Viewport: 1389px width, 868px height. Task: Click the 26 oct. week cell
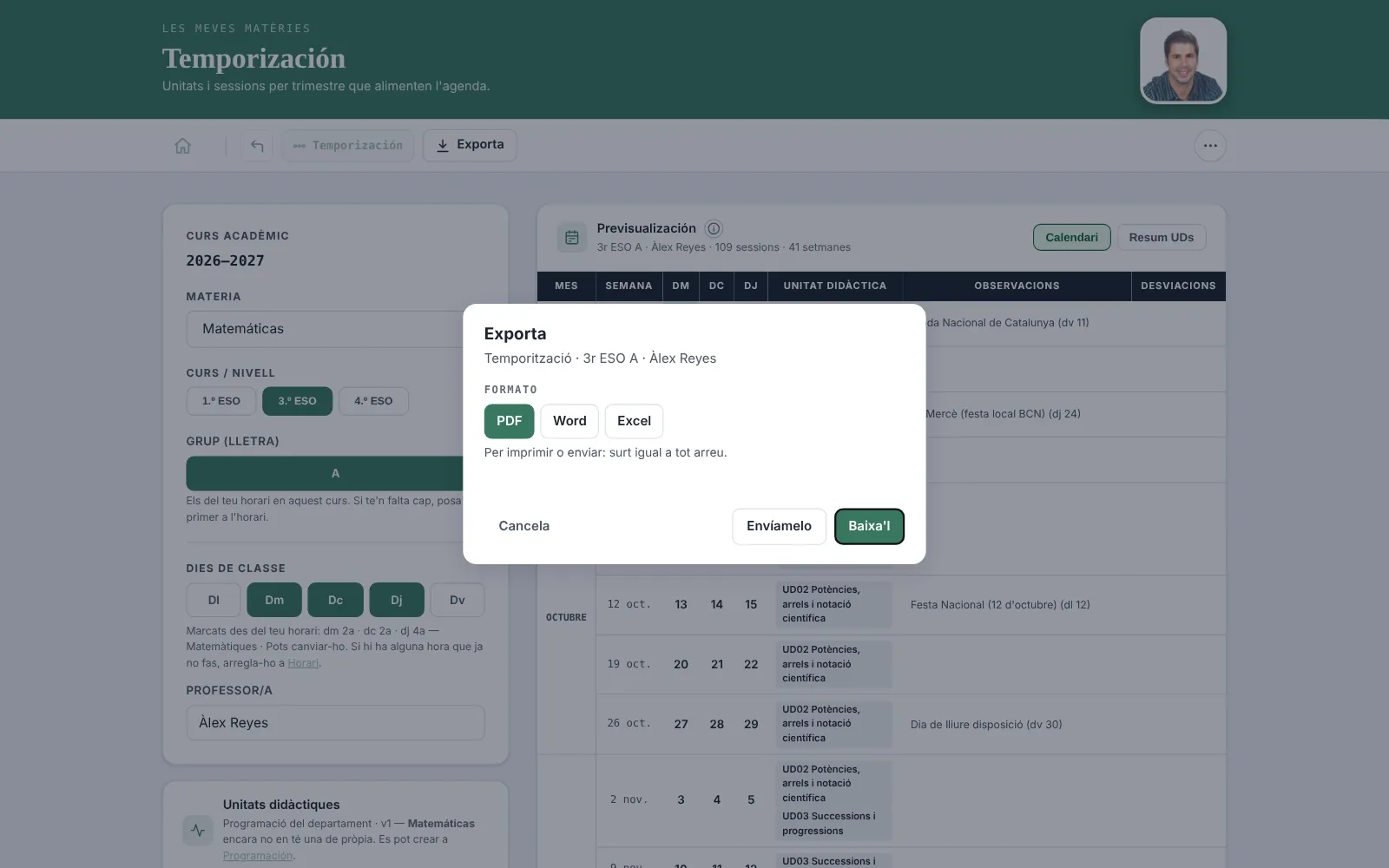click(629, 724)
